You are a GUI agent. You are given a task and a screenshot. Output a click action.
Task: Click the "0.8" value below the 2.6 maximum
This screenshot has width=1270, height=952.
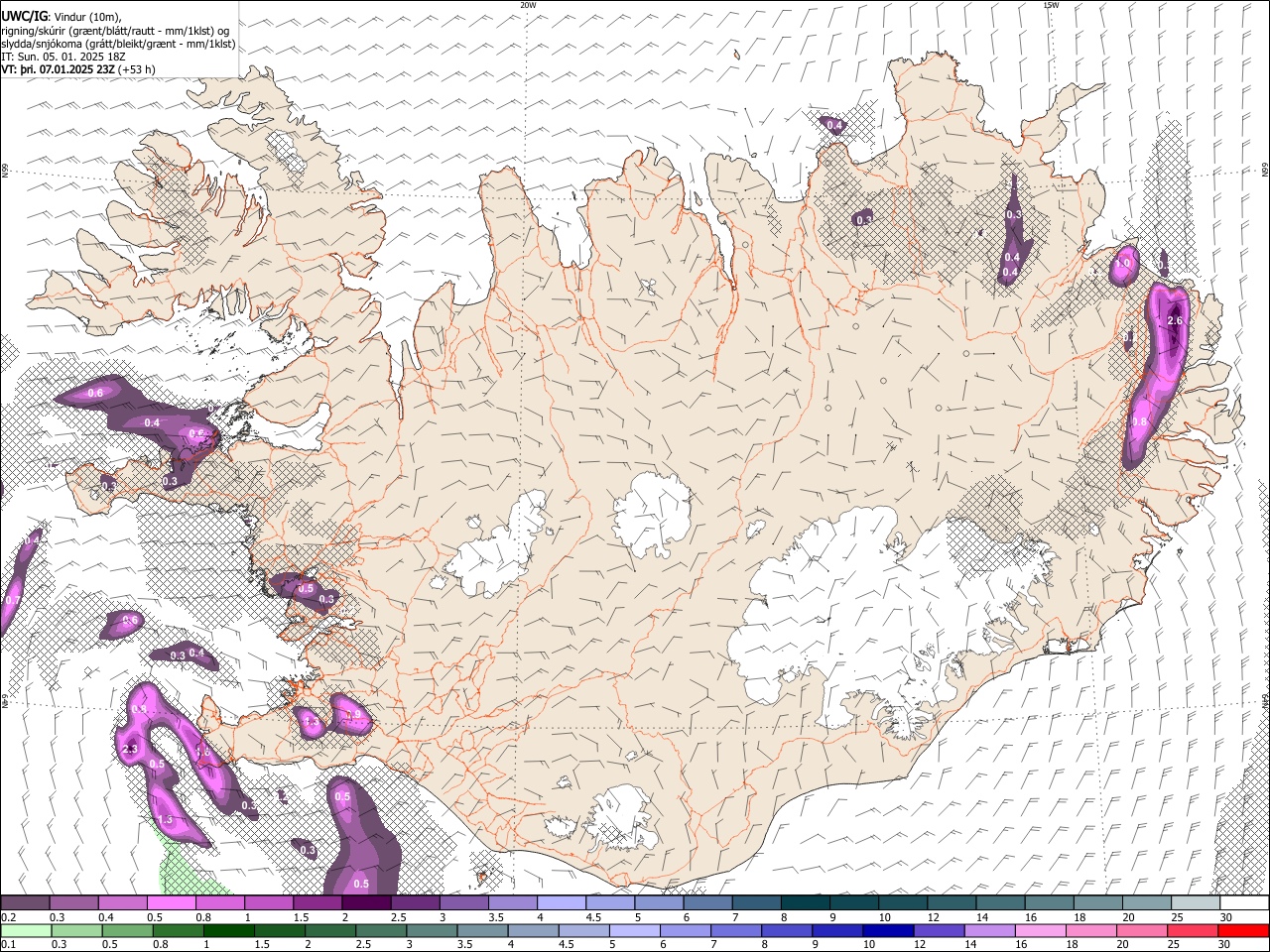click(1139, 421)
